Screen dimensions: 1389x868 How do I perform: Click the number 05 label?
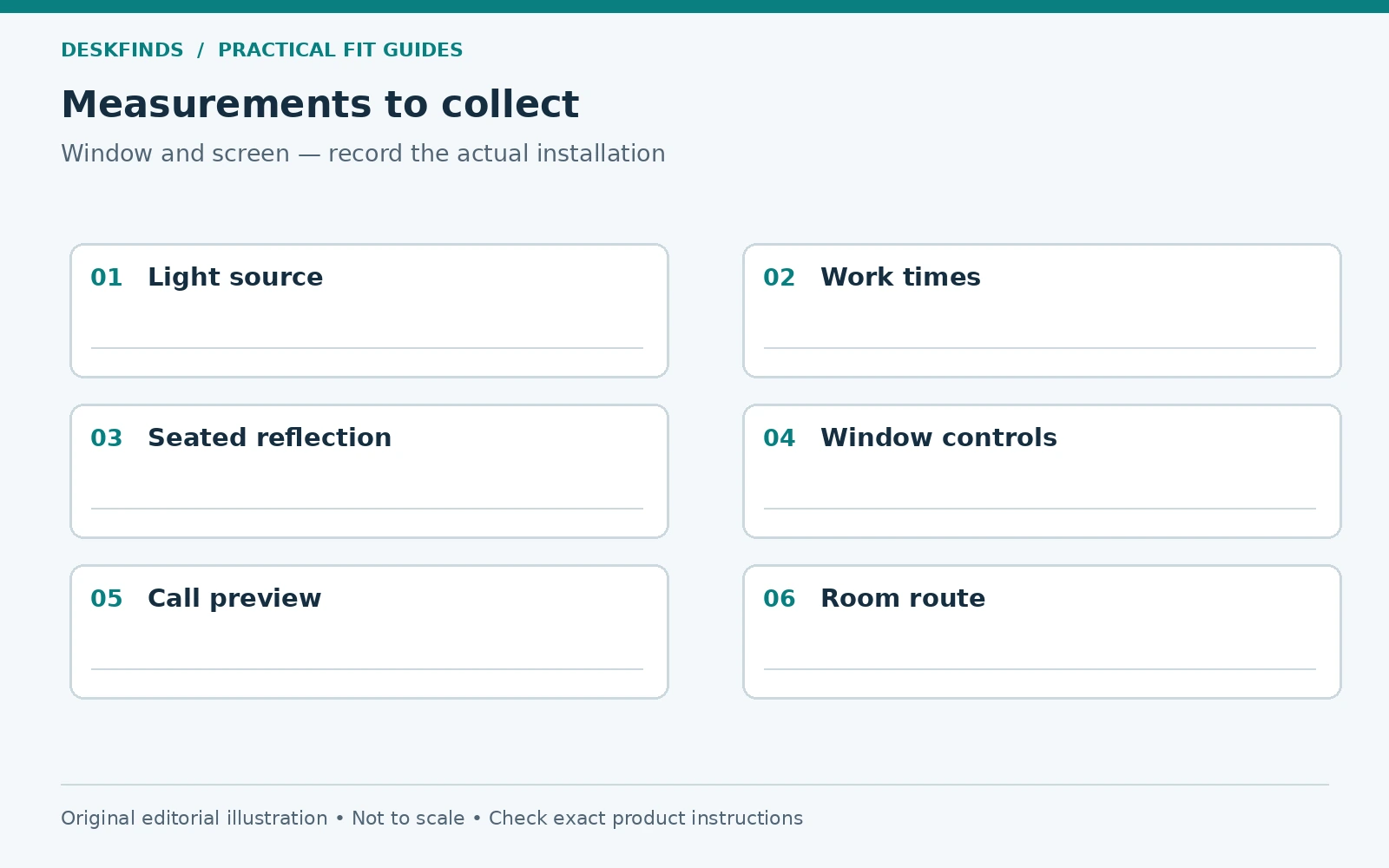107,599
